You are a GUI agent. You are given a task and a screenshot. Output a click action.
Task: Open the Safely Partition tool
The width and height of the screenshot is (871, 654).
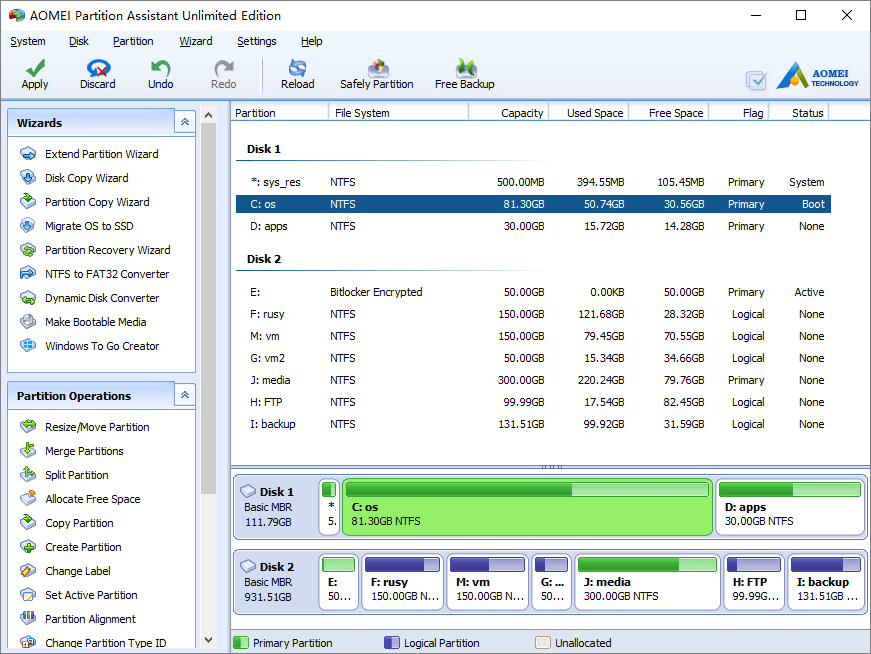tap(377, 74)
